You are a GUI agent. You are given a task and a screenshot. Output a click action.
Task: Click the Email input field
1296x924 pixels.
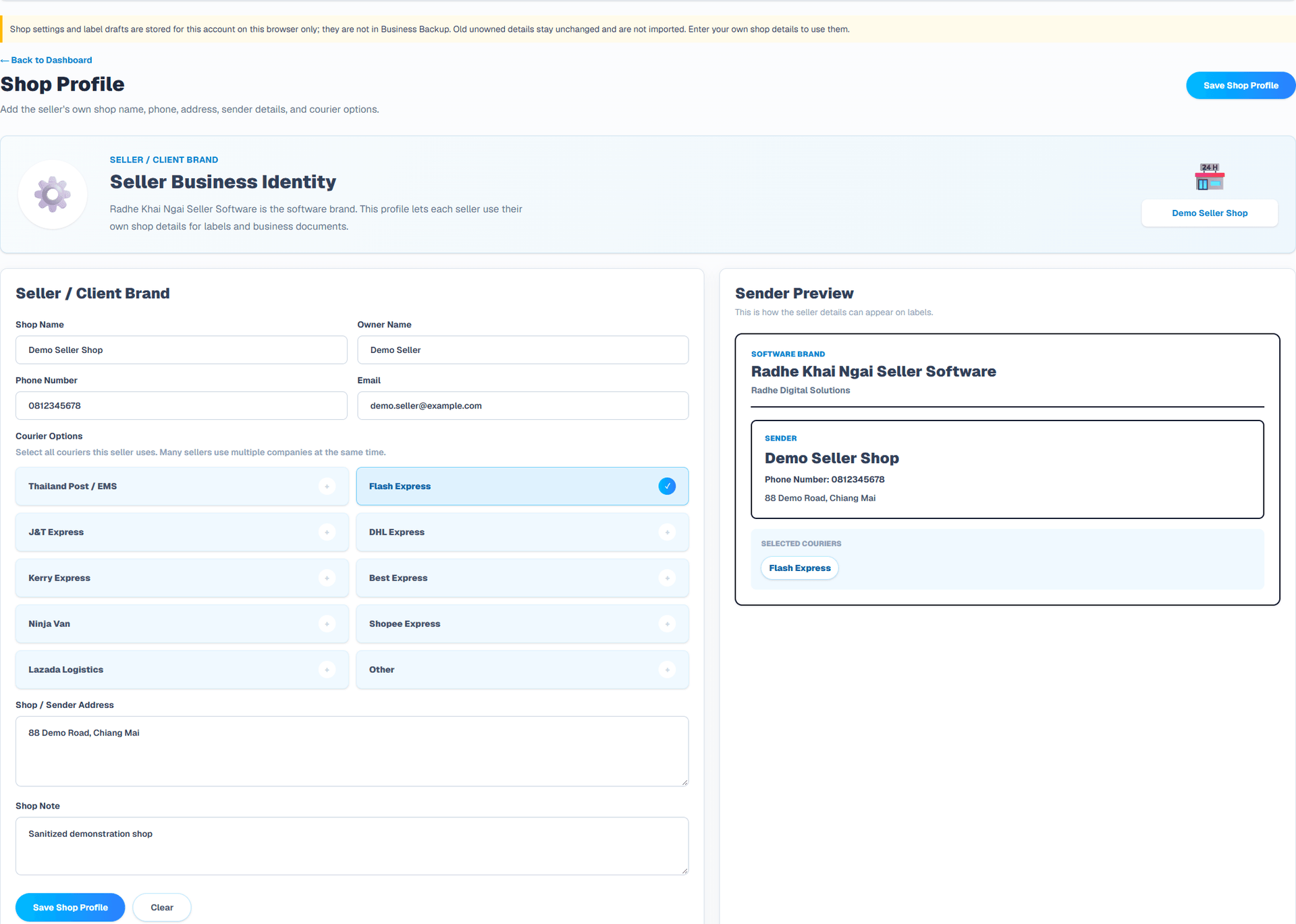(x=523, y=406)
